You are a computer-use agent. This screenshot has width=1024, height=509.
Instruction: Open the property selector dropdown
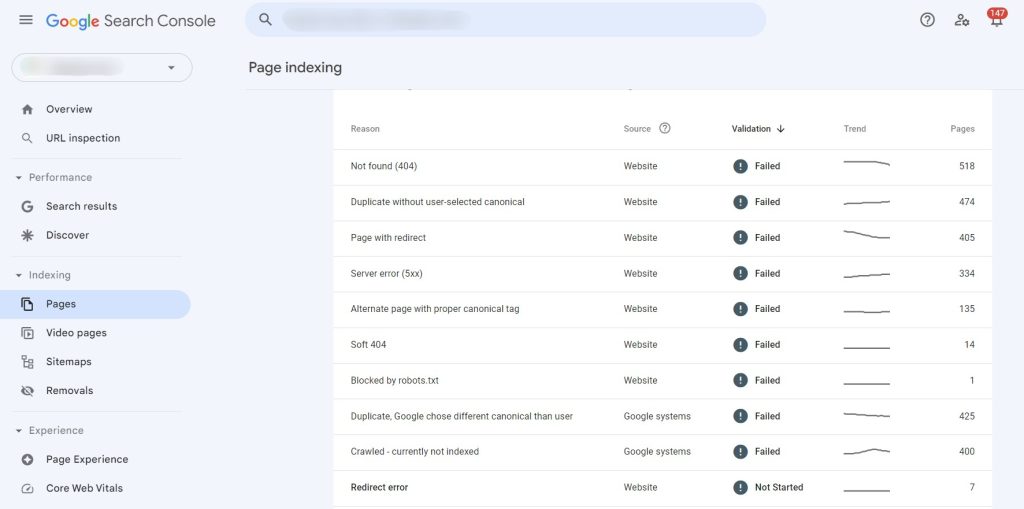tap(102, 67)
